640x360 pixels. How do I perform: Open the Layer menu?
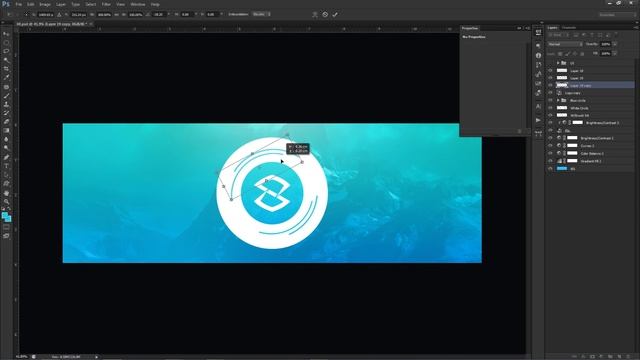click(61, 4)
